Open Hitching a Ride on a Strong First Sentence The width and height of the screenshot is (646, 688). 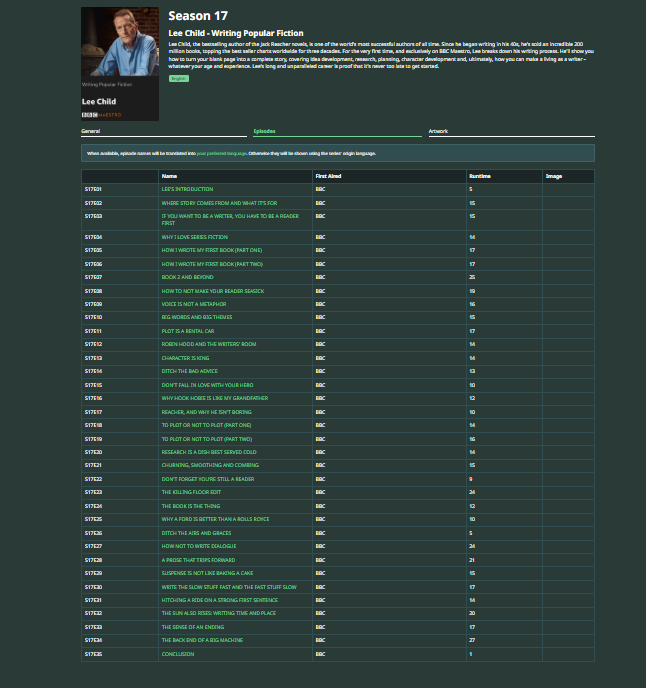click(219, 600)
